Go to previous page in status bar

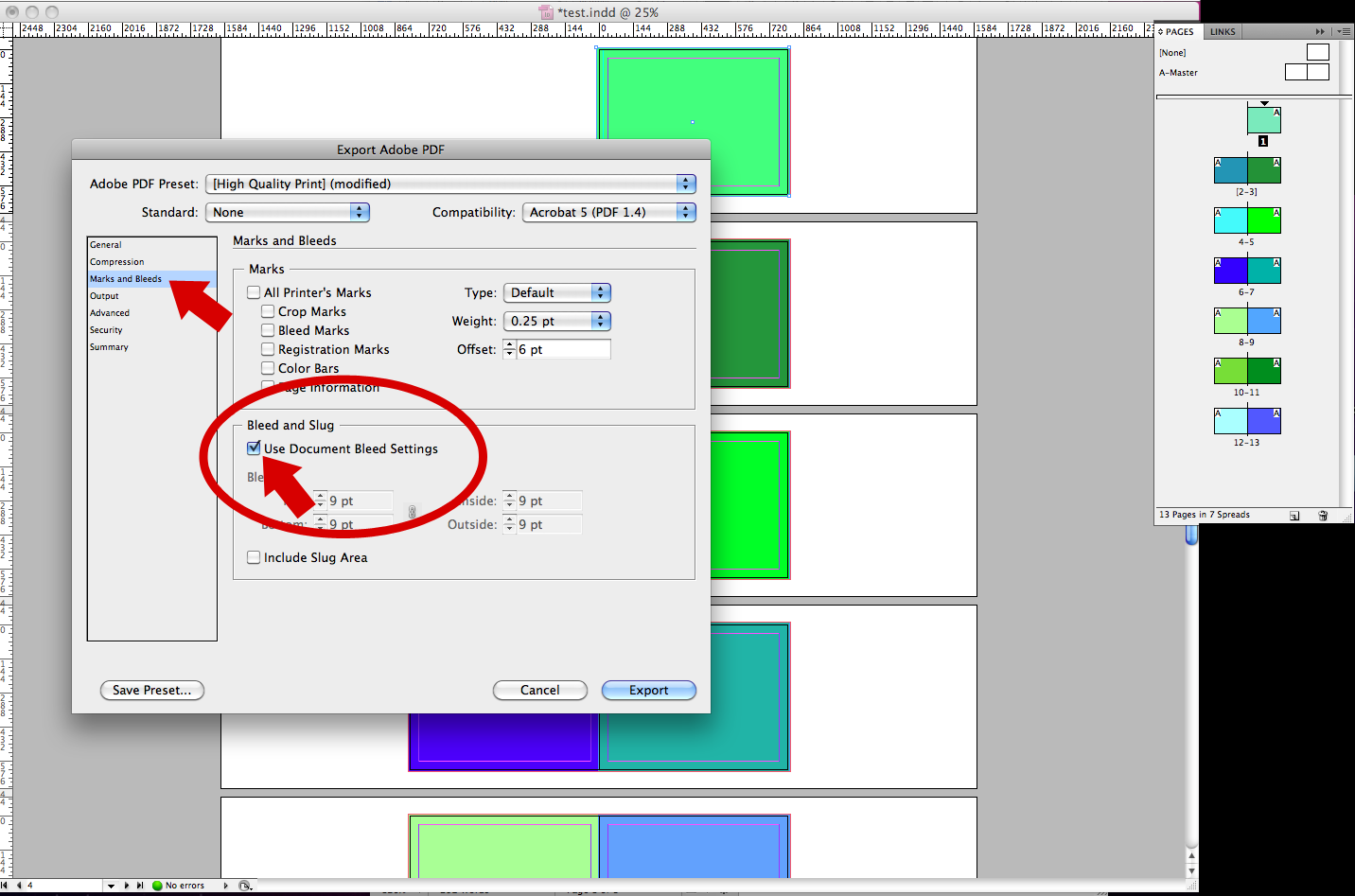tap(19, 886)
